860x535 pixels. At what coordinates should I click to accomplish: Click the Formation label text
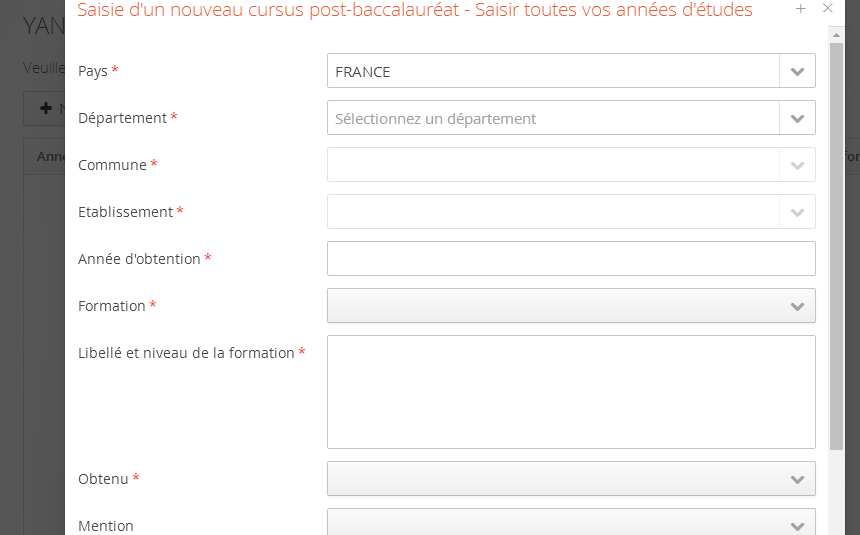pos(111,306)
